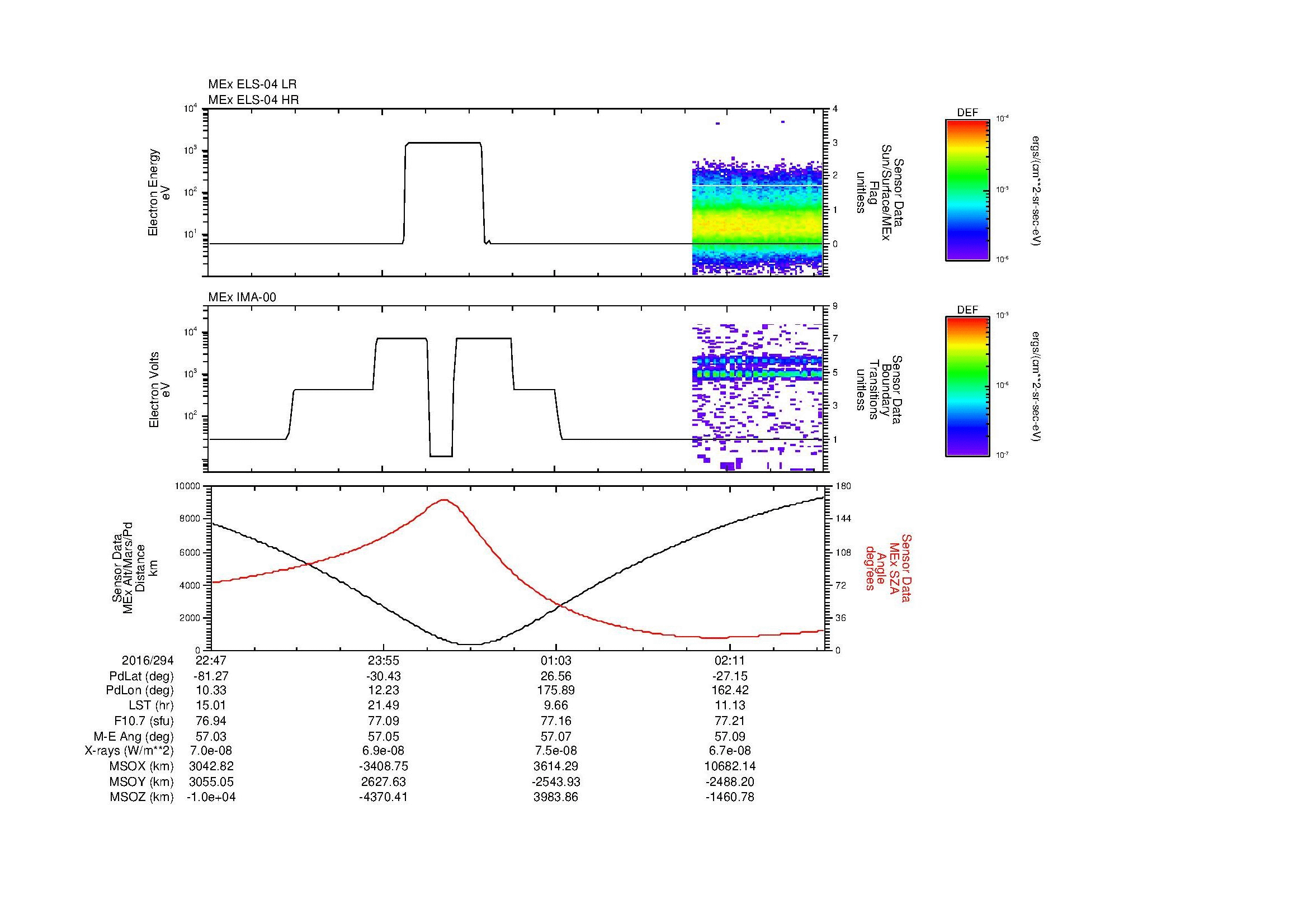Click the F10.7 value 77.16
The width and height of the screenshot is (1308, 924).
point(556,721)
